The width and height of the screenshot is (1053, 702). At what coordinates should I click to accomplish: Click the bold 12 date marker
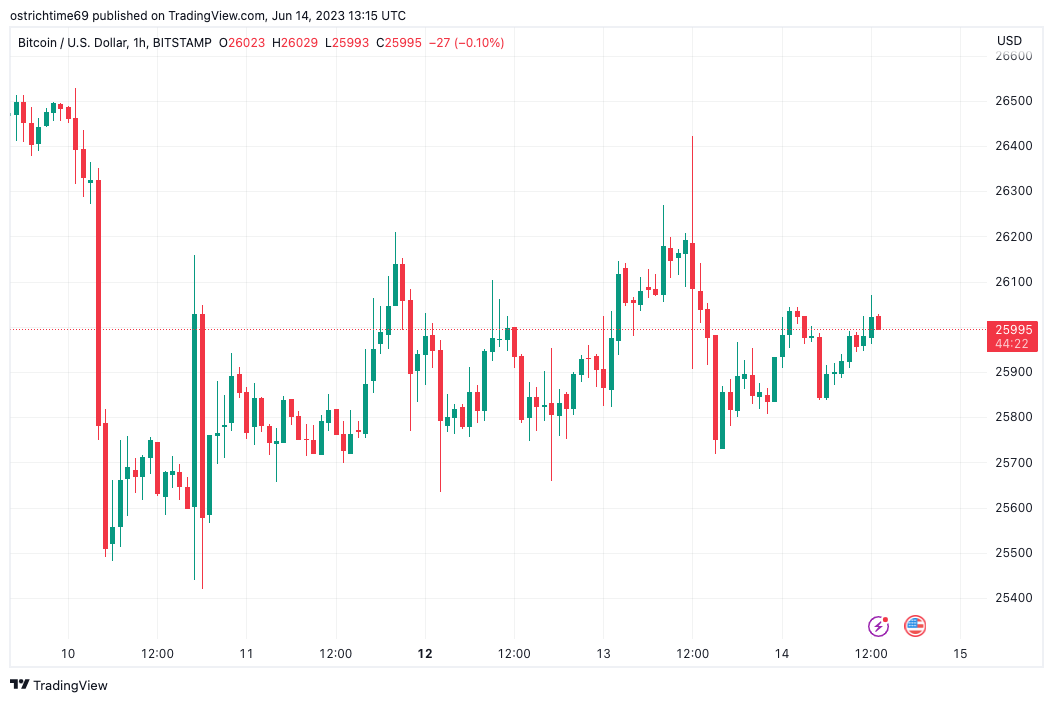click(425, 654)
